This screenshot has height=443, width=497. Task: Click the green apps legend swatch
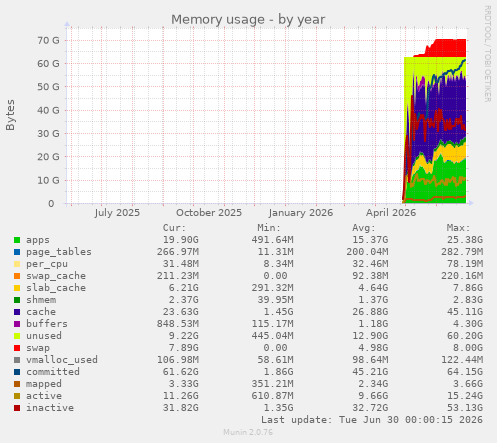point(17,240)
